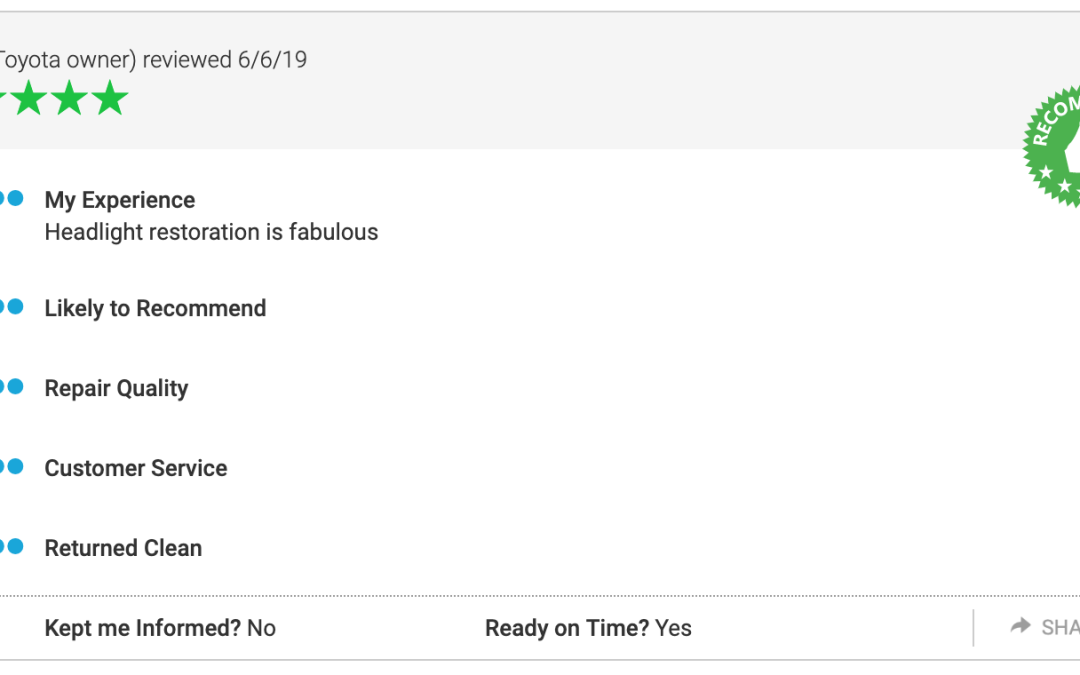Click the blue dot beside Likely to Recommend
The width and height of the screenshot is (1080, 675).
click(x=15, y=307)
